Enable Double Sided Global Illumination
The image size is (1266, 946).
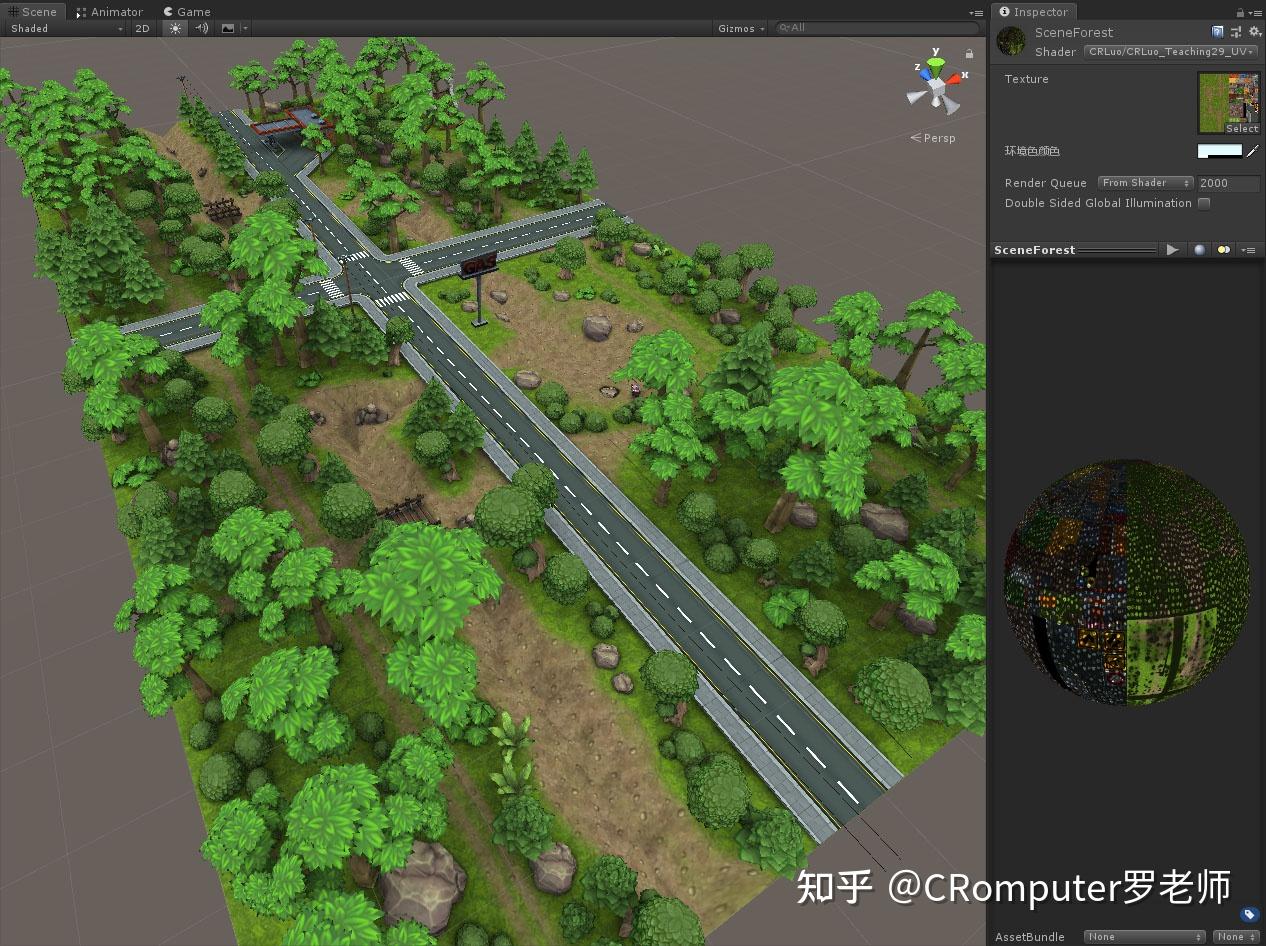pyautogui.click(x=1204, y=203)
